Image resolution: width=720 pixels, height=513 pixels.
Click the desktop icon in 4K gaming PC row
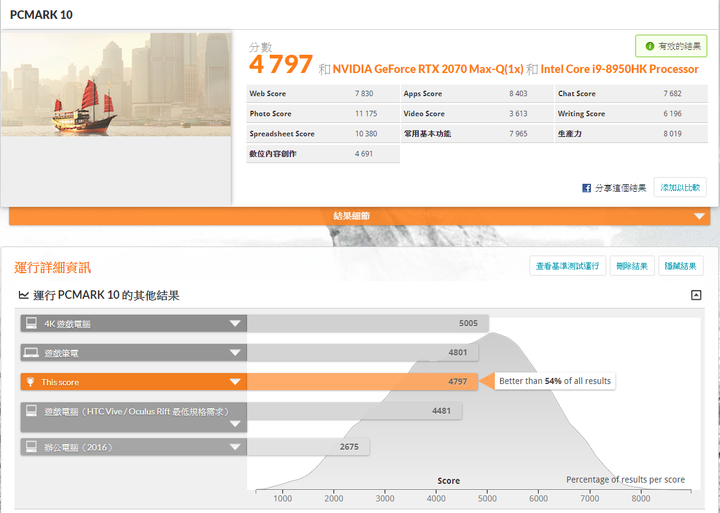[31, 323]
